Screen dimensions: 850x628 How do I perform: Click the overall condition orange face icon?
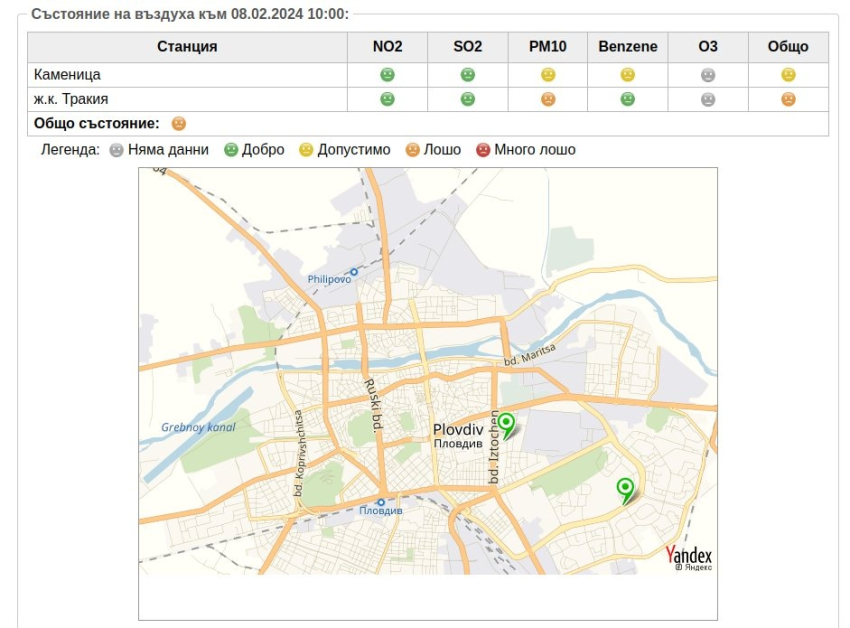[179, 124]
